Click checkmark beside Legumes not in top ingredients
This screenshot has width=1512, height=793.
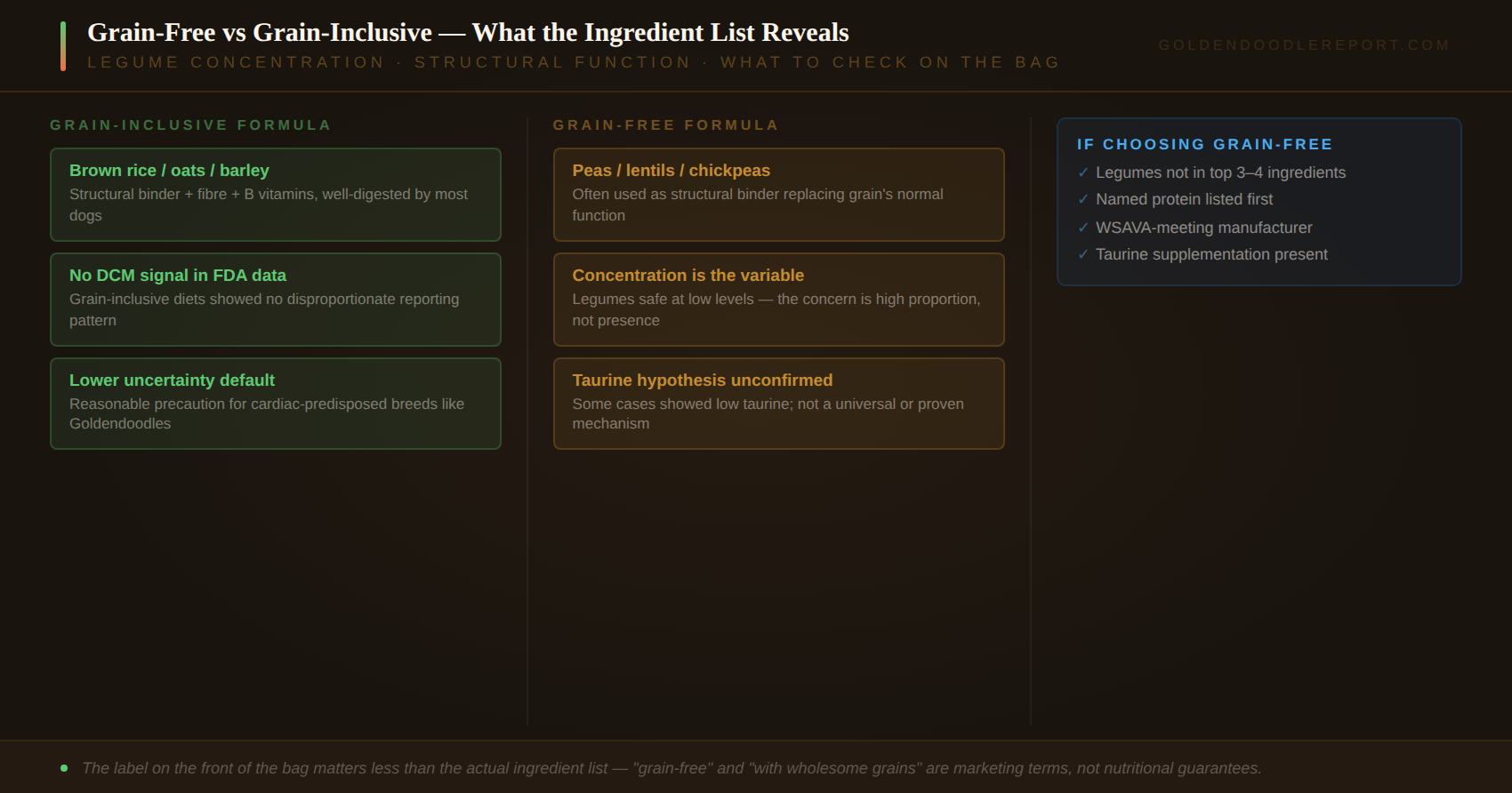1082,172
